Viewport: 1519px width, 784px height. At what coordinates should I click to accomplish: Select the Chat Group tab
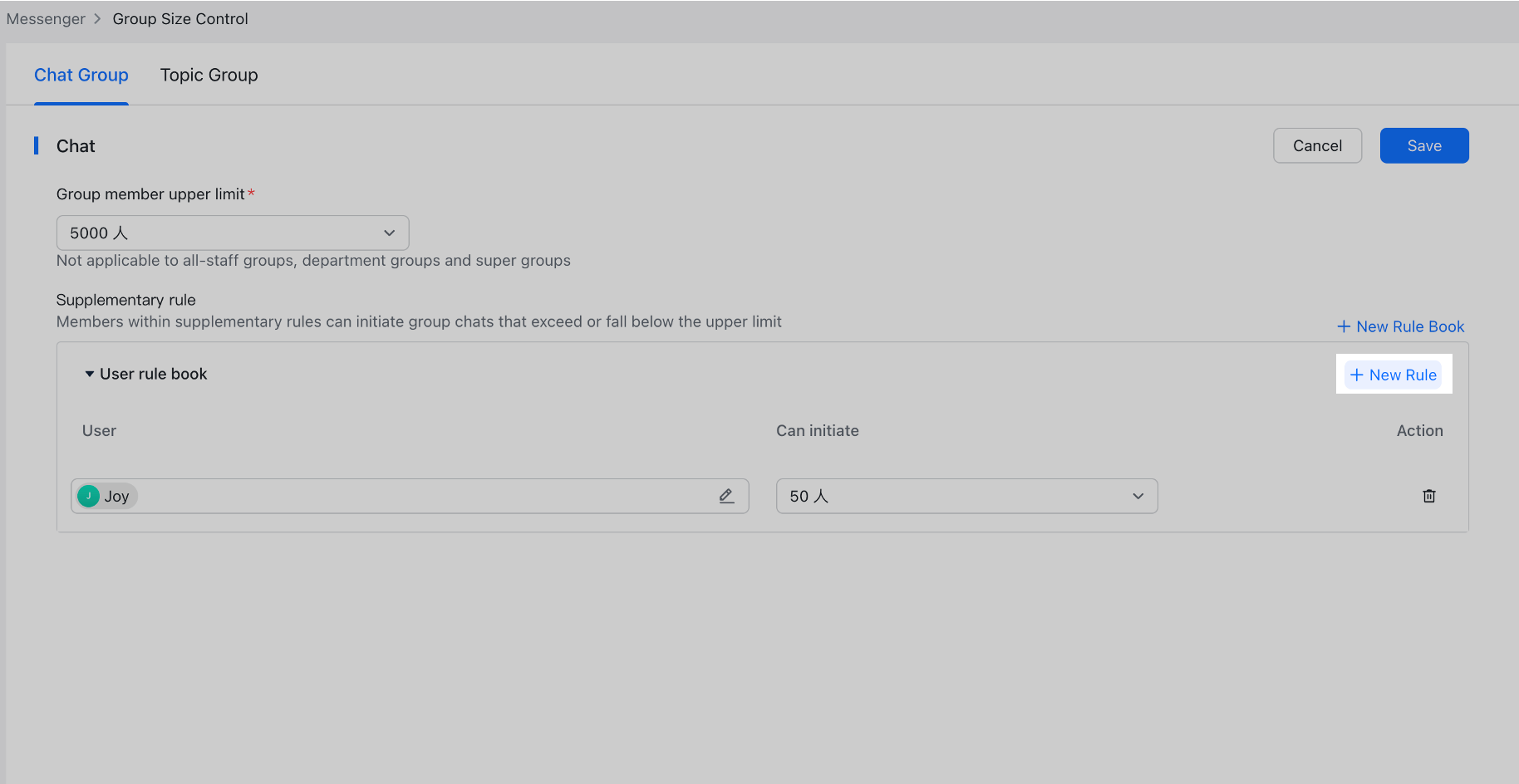pyautogui.click(x=81, y=75)
